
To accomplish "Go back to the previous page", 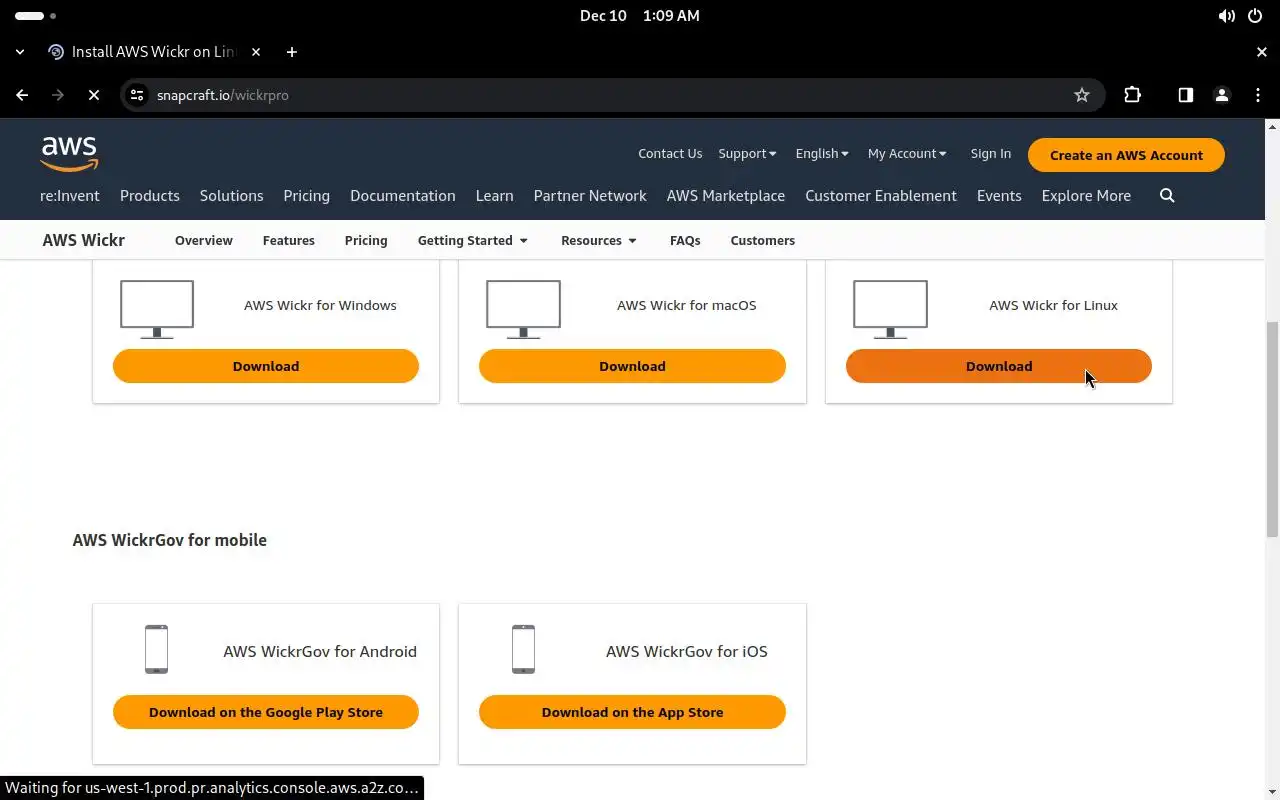I will (22, 95).
